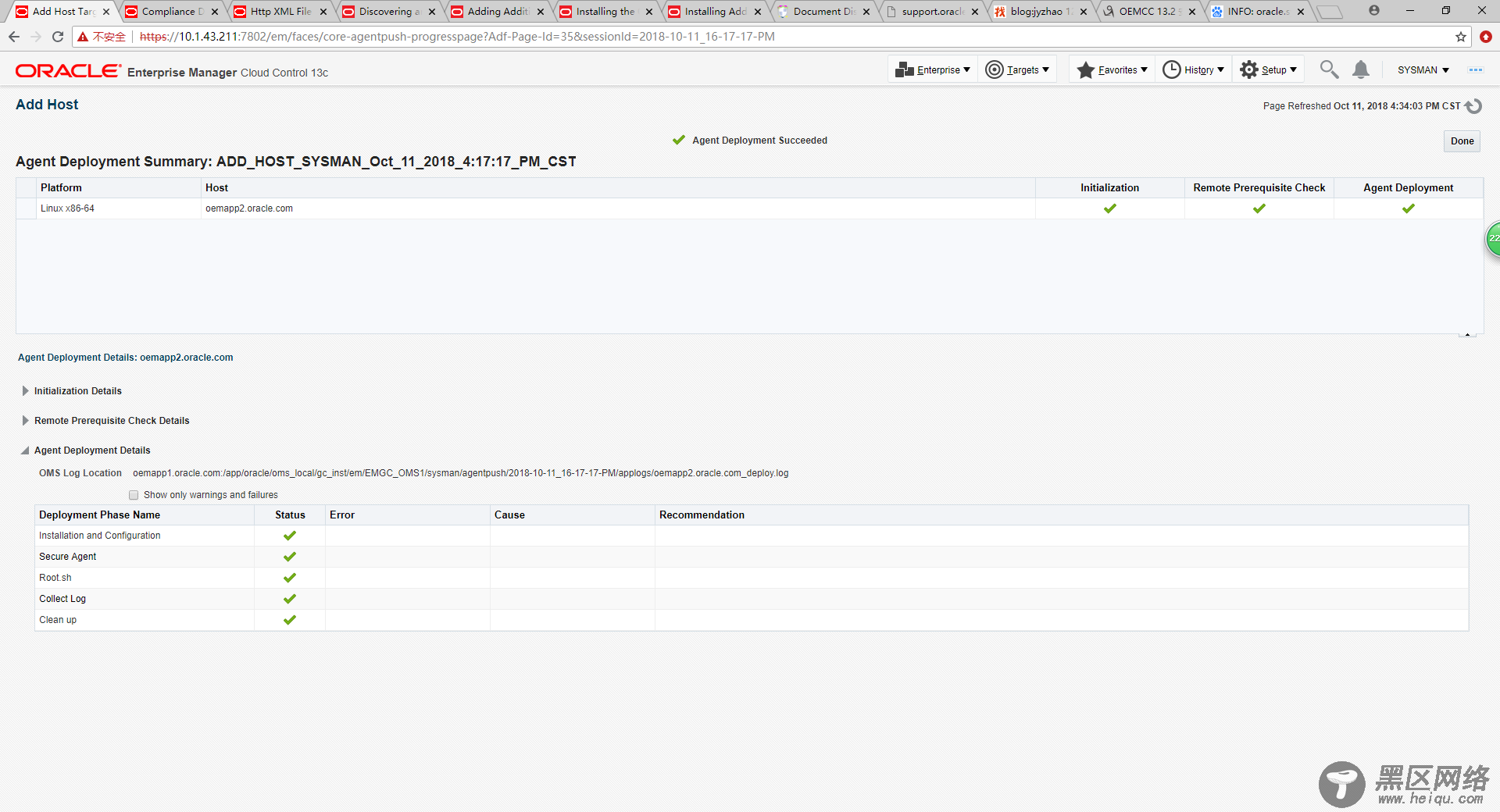The image size is (1500, 812).
Task: Click the OMS log location path text
Action: coord(460,473)
